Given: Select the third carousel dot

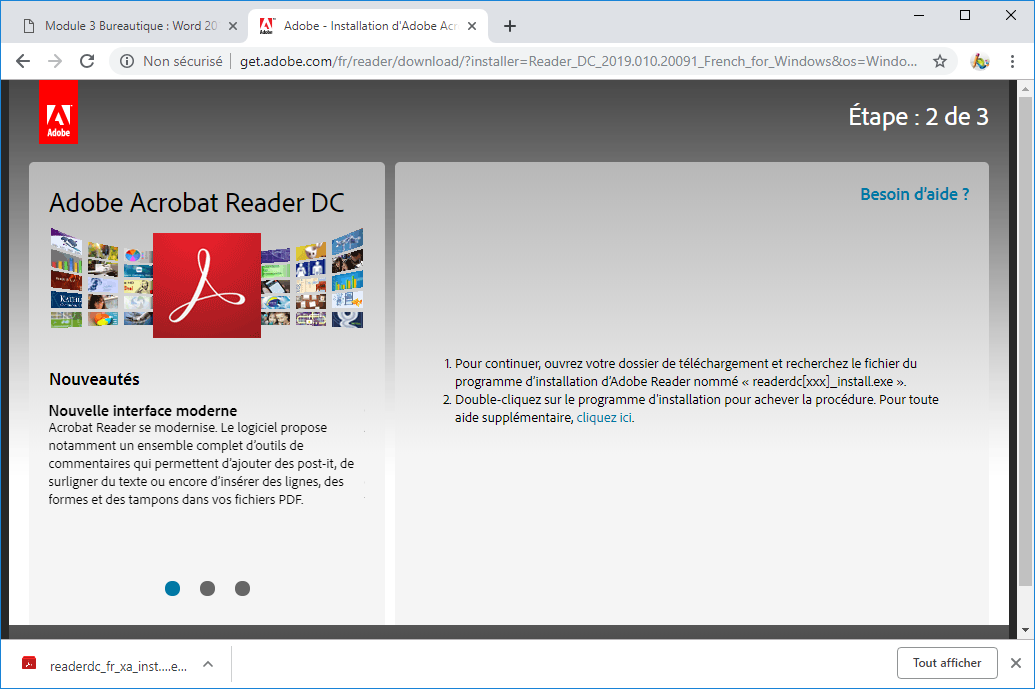Looking at the screenshot, I should click(242, 588).
